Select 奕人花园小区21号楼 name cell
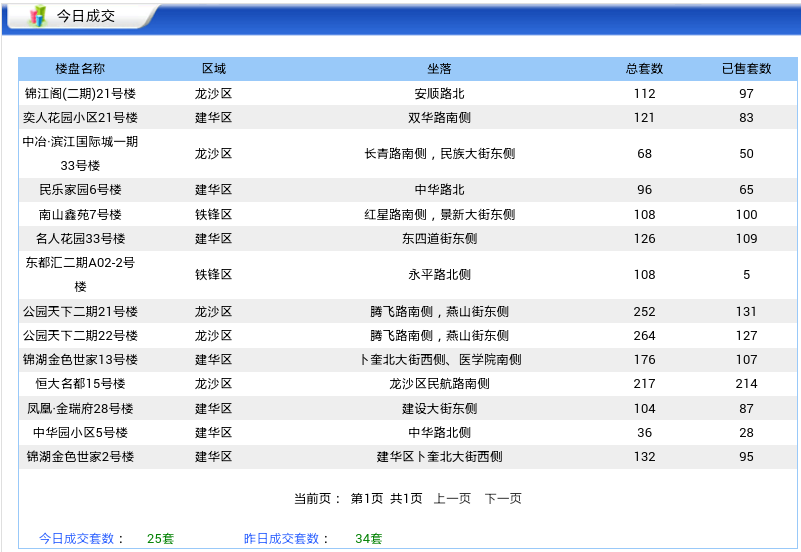801x552 pixels. coord(80,117)
